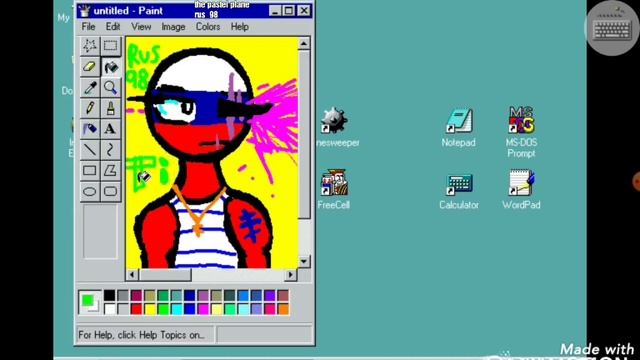Click the current foreground/background color box
The image size is (640, 360).
coord(89,302)
